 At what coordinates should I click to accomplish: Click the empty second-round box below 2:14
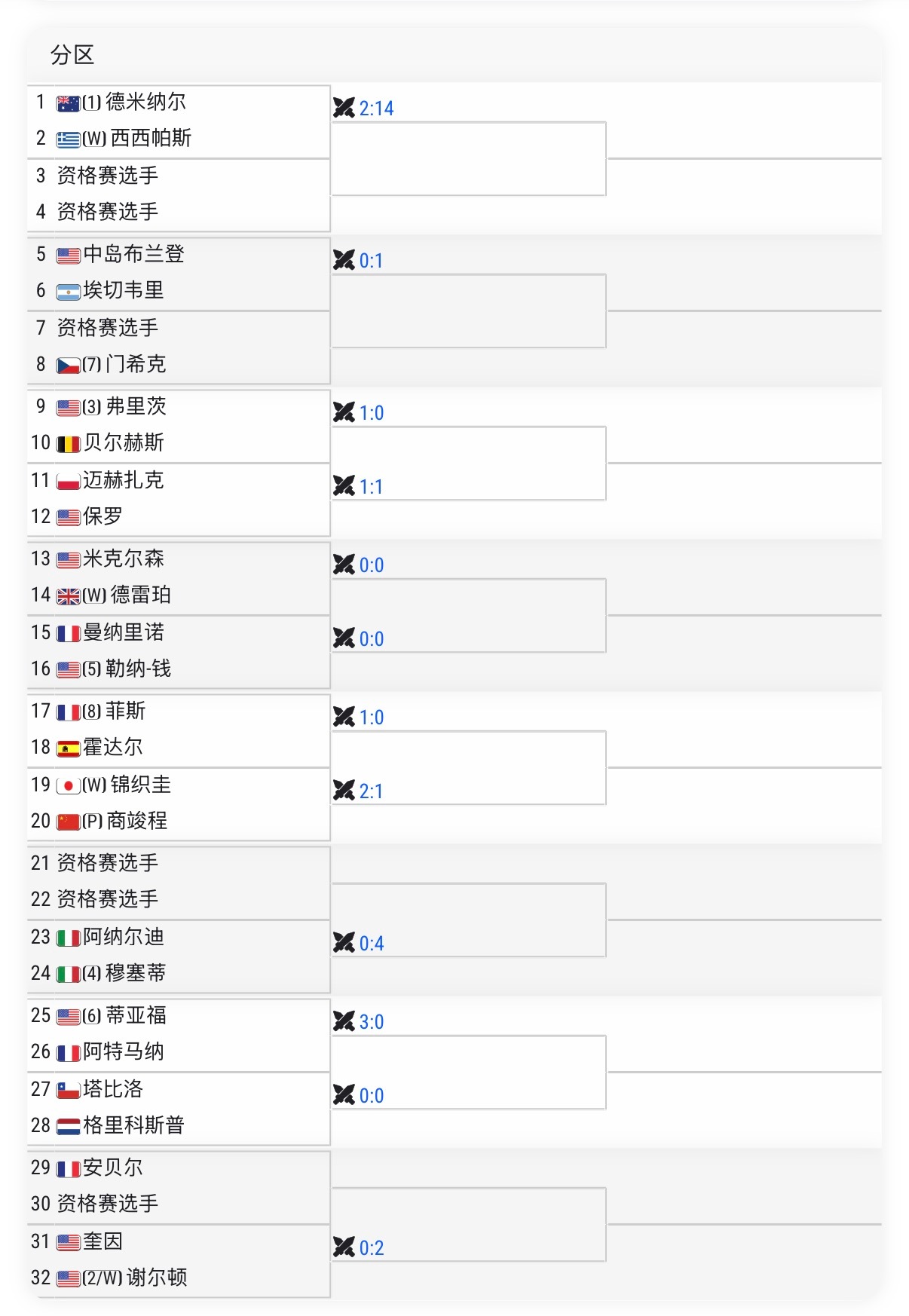pos(469,159)
